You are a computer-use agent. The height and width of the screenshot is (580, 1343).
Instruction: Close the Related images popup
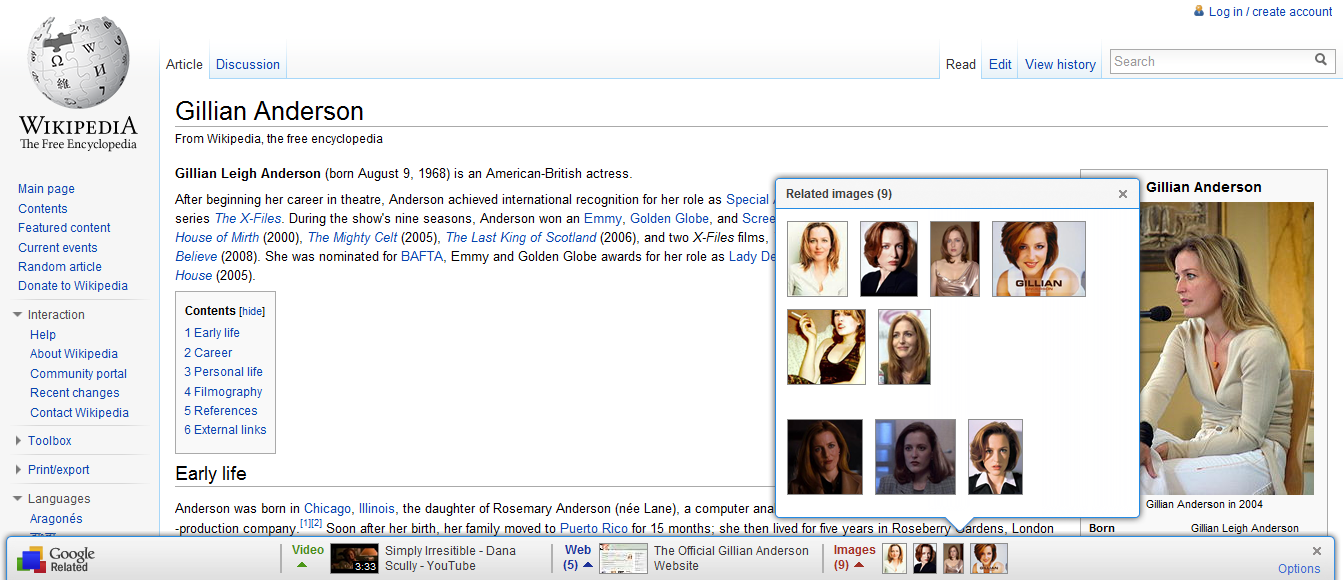click(x=1123, y=194)
